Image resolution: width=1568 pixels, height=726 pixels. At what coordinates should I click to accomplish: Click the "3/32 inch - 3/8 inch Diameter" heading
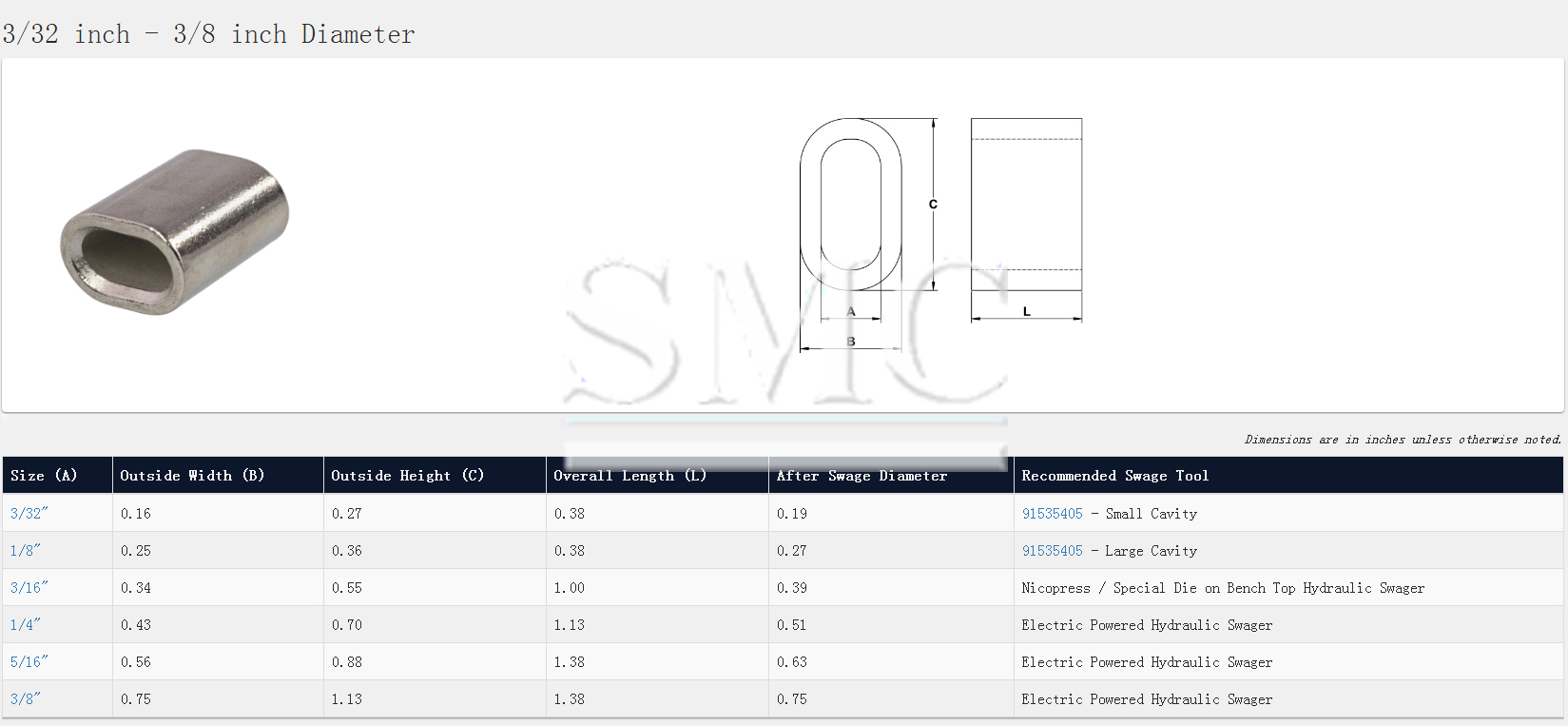[x=208, y=34]
